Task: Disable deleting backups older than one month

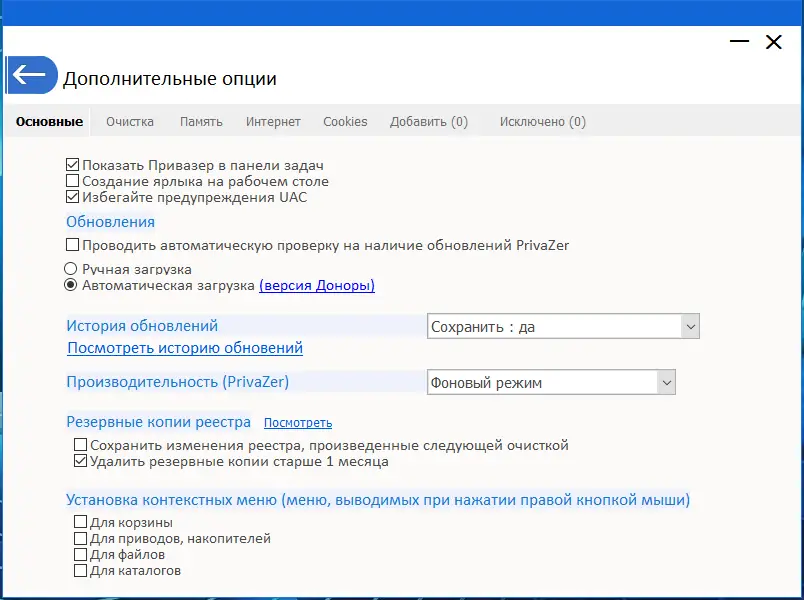Action: [x=79, y=461]
